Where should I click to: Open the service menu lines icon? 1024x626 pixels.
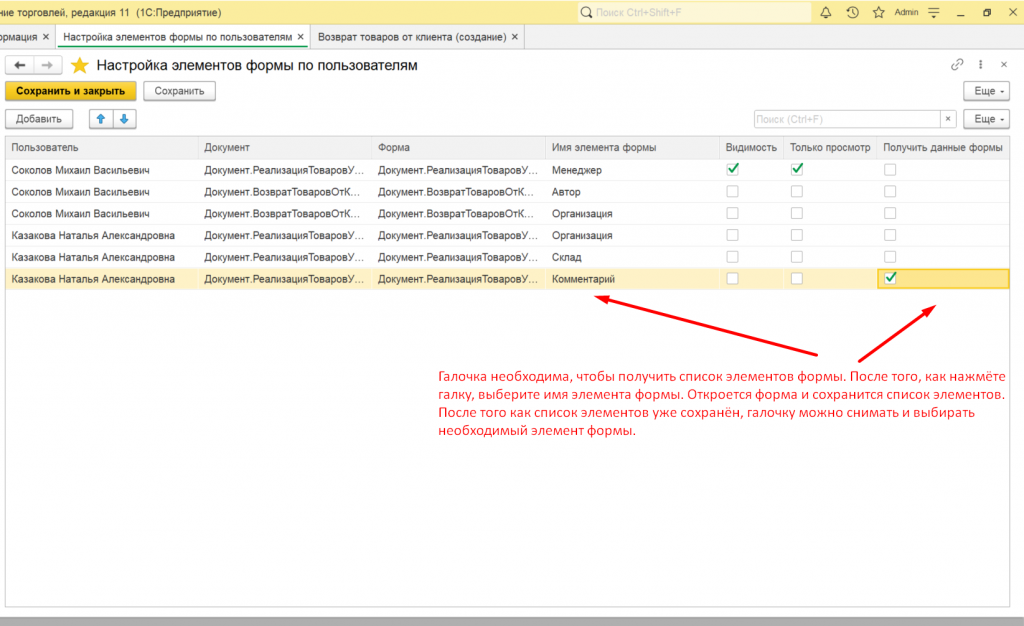(934, 12)
